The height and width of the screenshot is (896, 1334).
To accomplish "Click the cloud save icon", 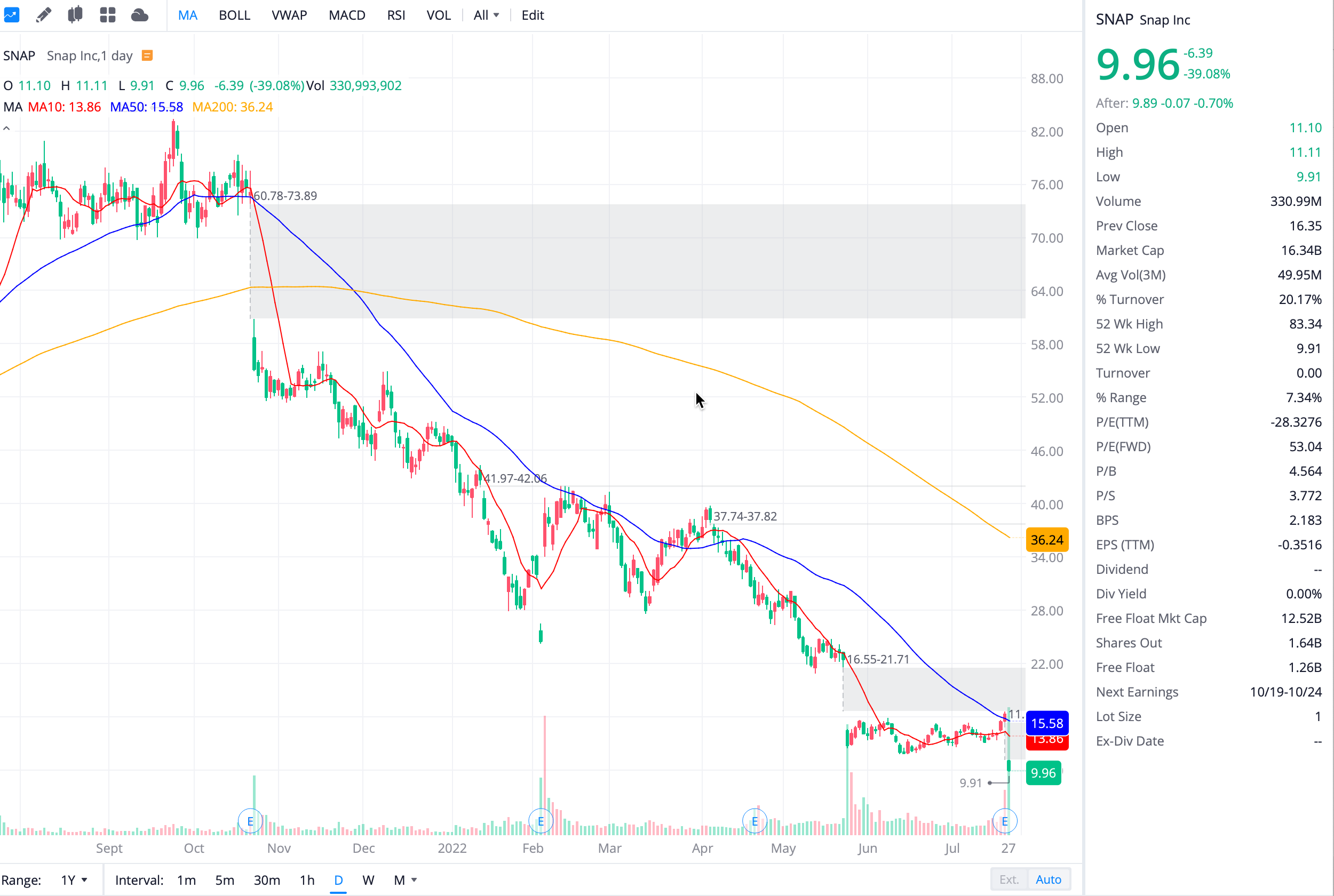I will [139, 15].
